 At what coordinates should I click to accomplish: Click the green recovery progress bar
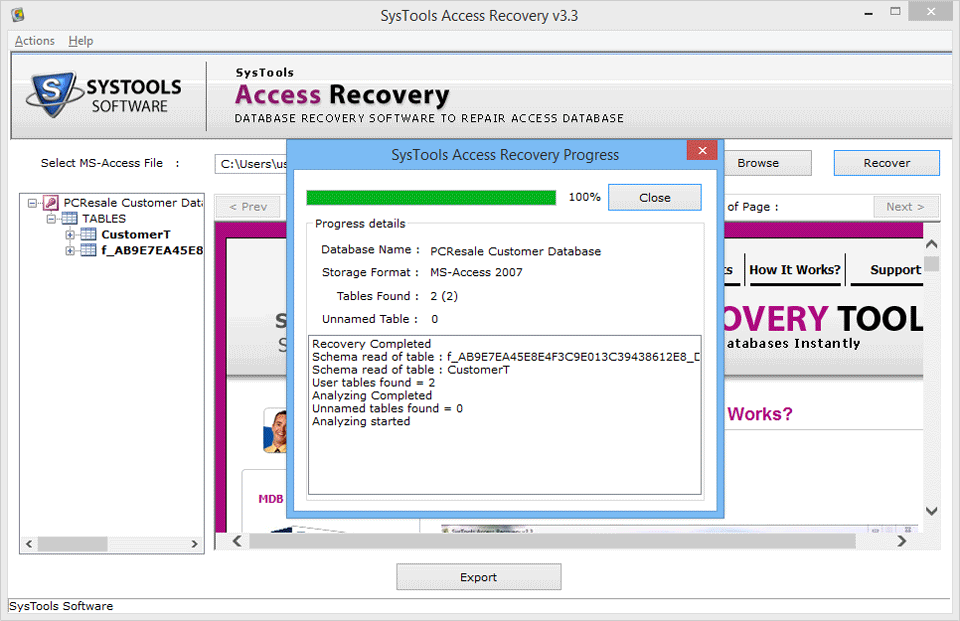tap(431, 197)
